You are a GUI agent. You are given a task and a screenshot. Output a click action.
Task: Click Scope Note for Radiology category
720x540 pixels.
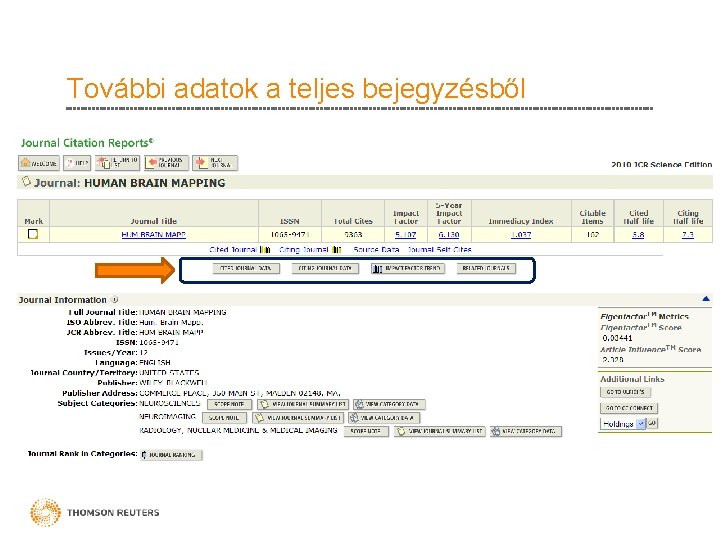tap(366, 432)
